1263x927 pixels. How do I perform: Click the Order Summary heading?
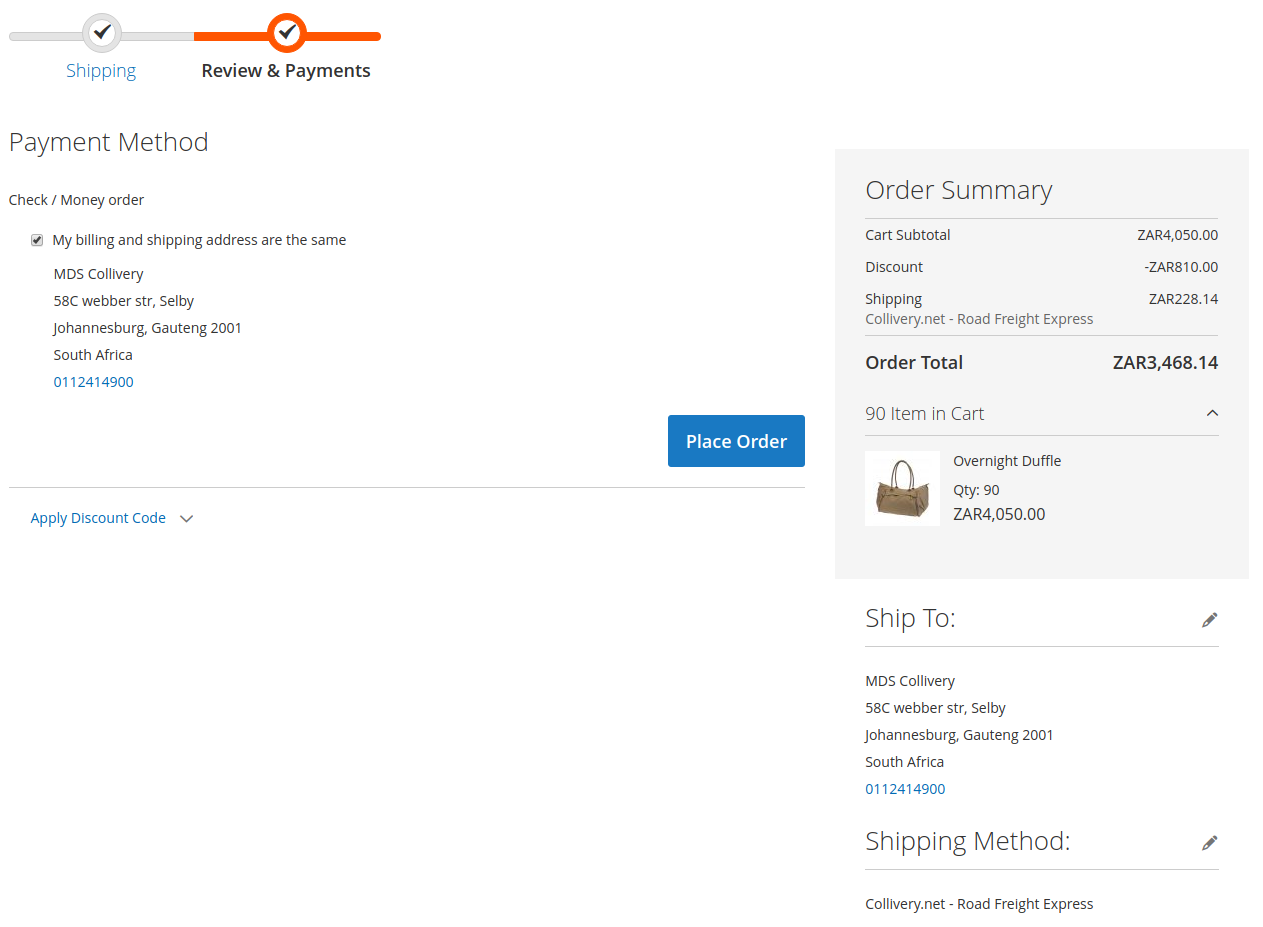[x=958, y=190]
